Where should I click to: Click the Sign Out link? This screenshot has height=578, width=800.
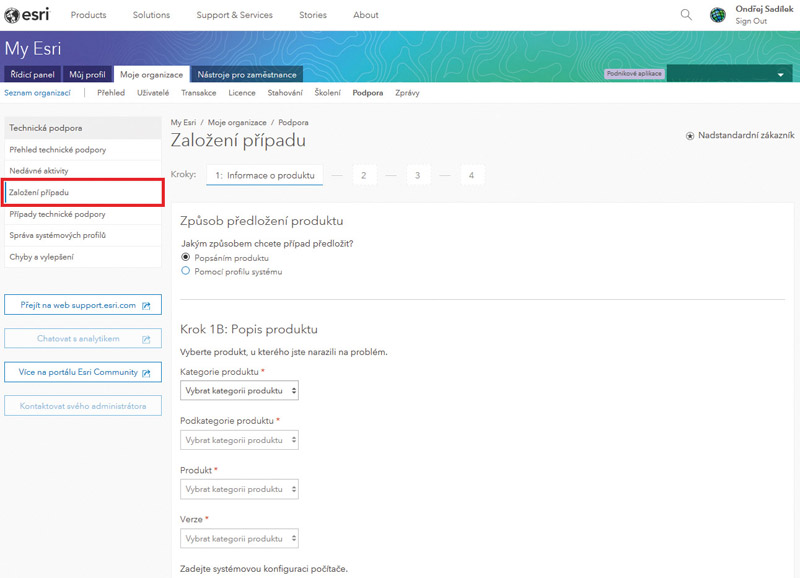751,21
